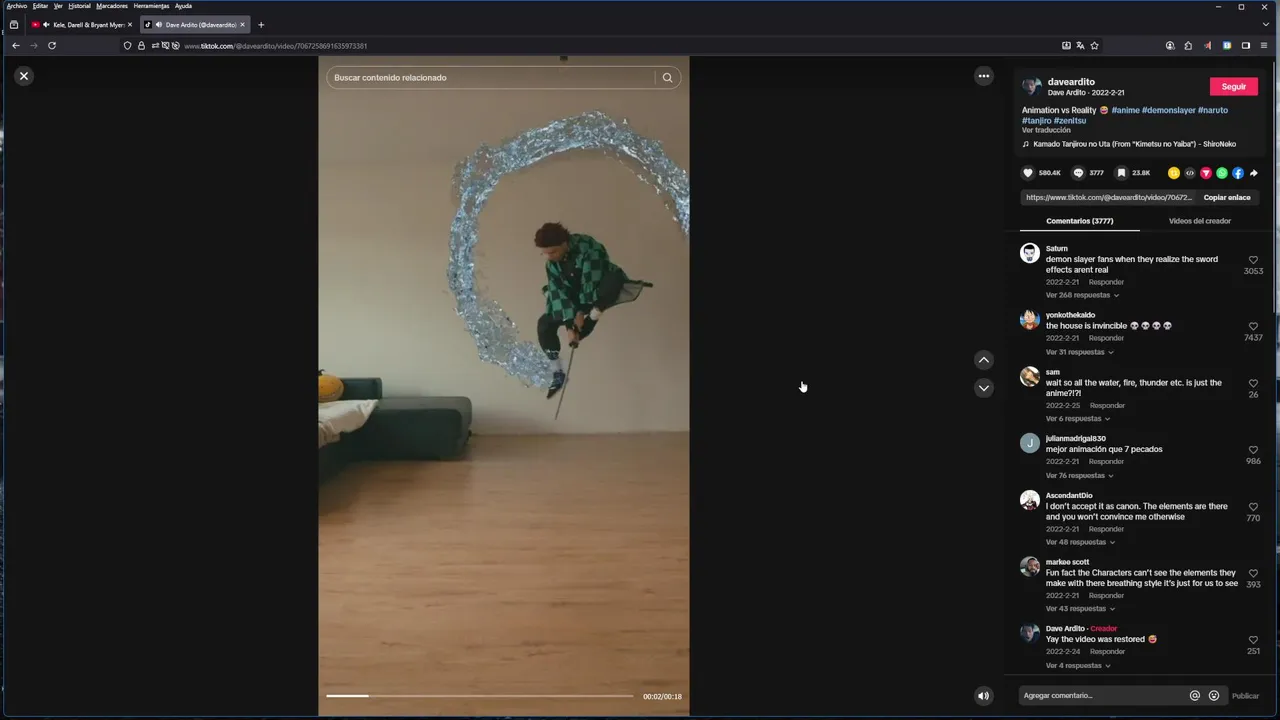1280x720 pixels.
Task: Open the #tanjiro hashtag link
Action: pyautogui.click(x=1037, y=121)
